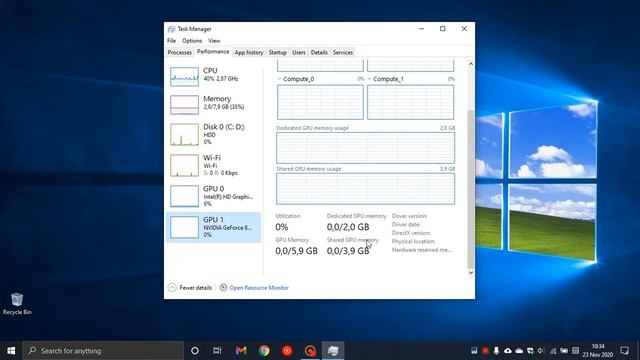Open the File menu in Task Manager
The width and height of the screenshot is (640, 360).
[171, 41]
